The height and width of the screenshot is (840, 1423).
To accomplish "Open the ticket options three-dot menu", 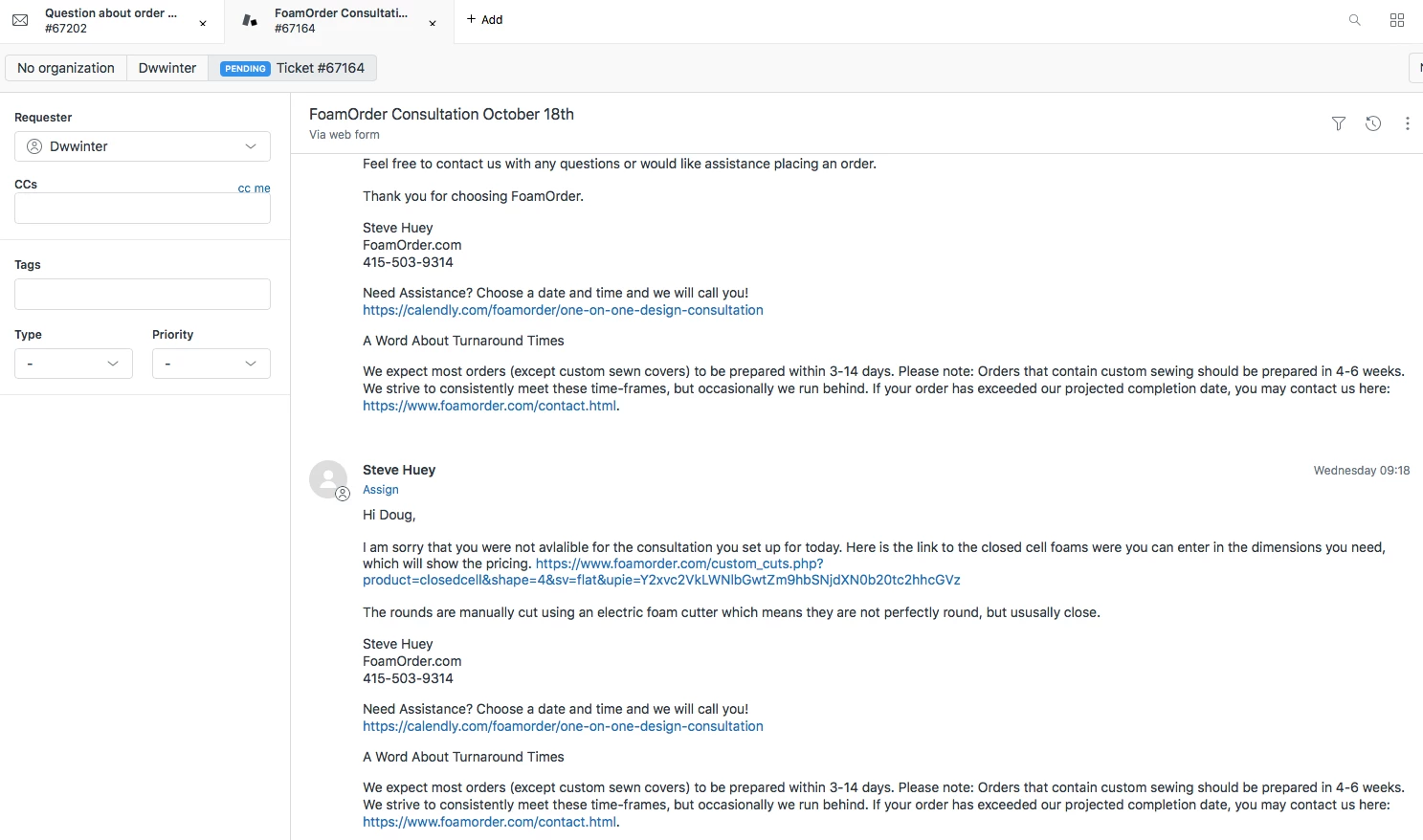I will tap(1407, 123).
